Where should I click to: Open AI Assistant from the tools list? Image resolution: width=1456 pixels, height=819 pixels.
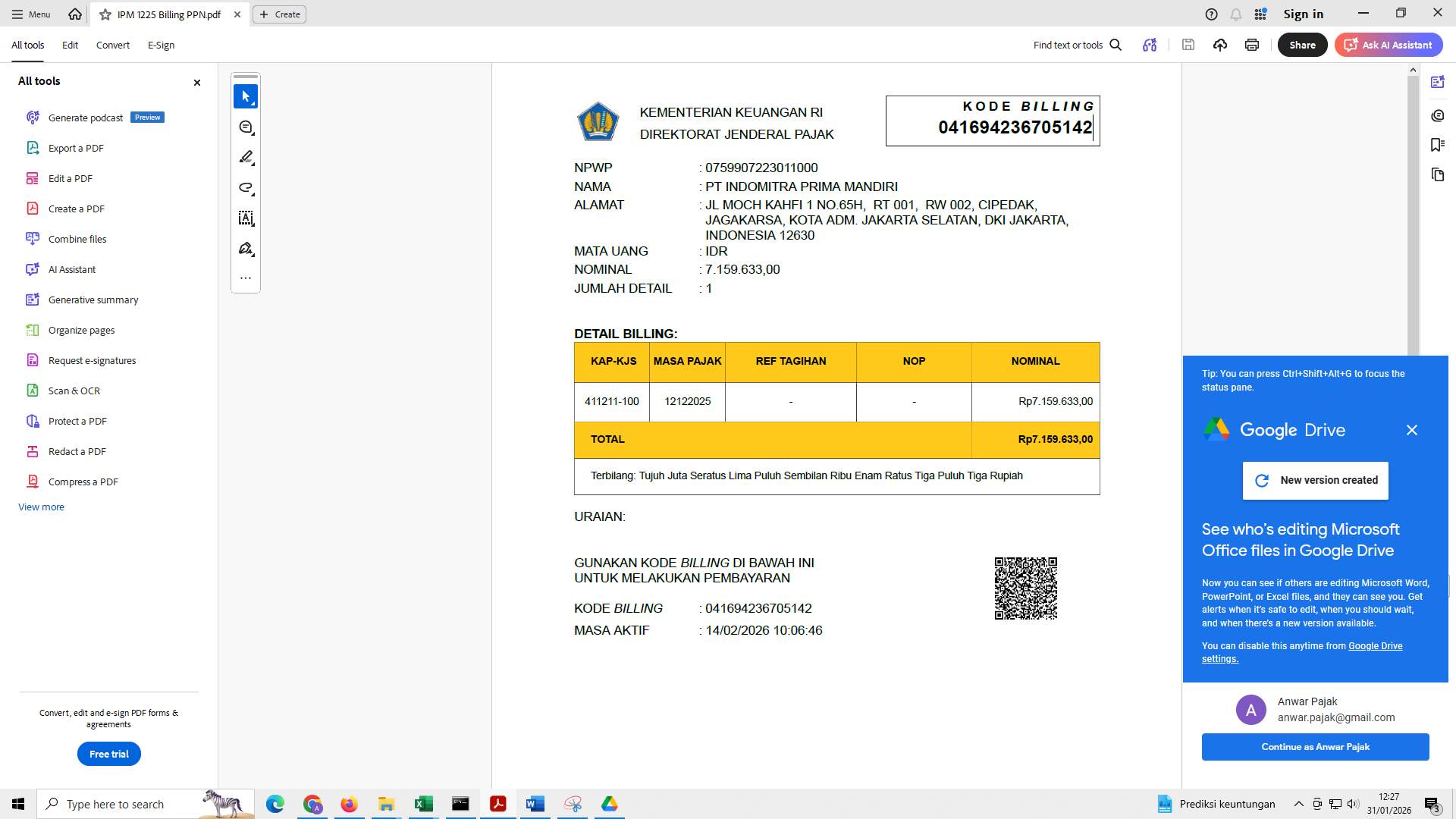pos(71,269)
